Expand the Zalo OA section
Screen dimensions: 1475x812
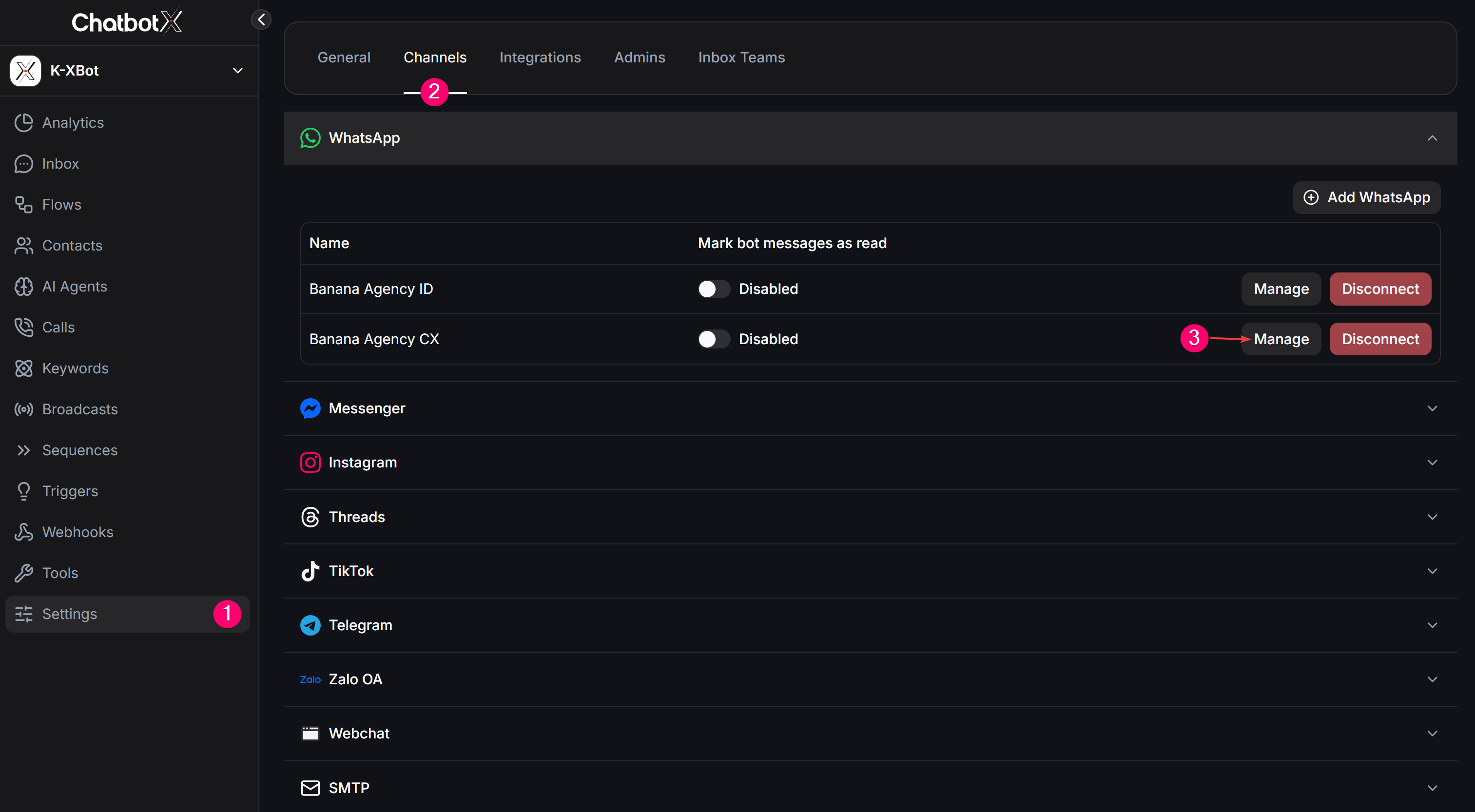point(870,679)
